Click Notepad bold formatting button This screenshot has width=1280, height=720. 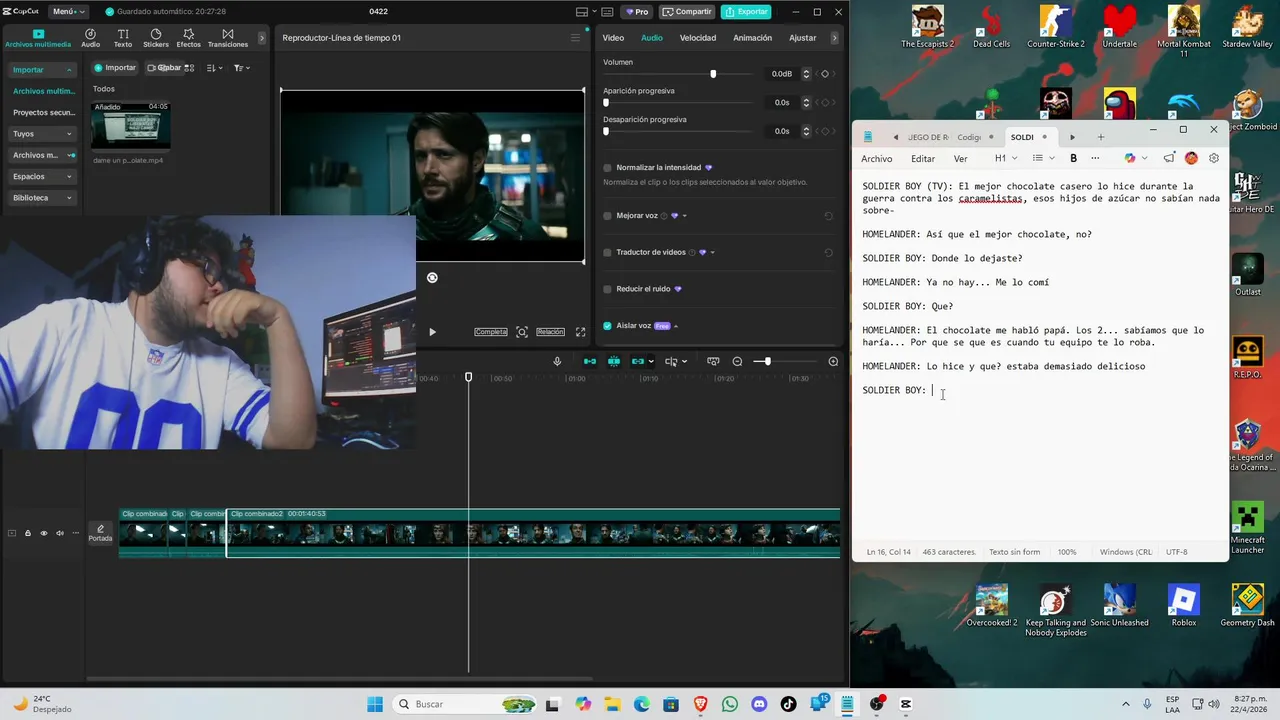pos(1073,158)
